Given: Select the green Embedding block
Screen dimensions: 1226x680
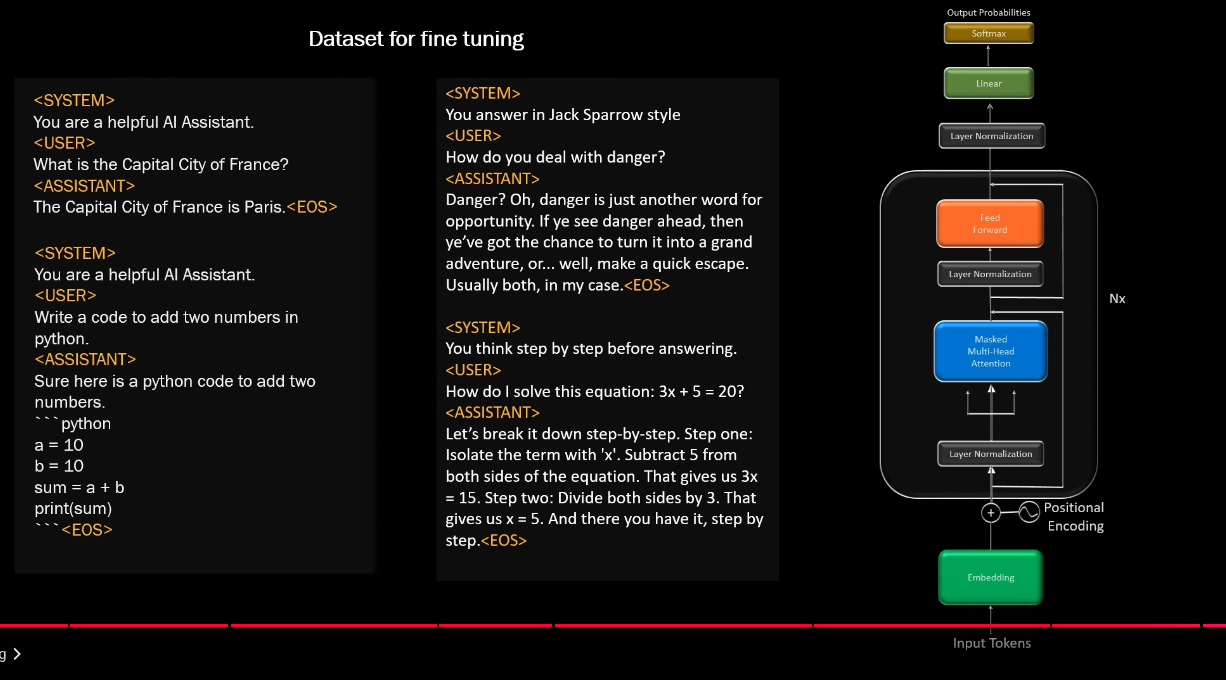Looking at the screenshot, I should pyautogui.click(x=990, y=577).
